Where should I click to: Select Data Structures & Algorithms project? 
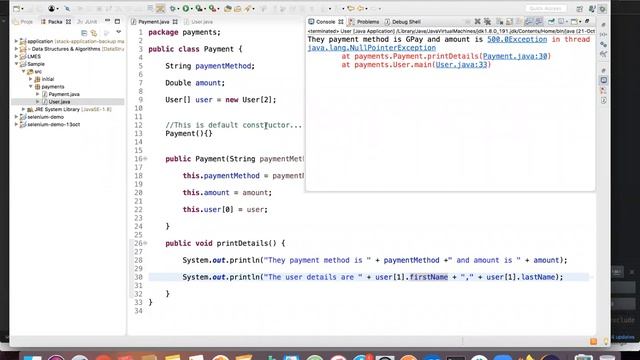(65, 49)
